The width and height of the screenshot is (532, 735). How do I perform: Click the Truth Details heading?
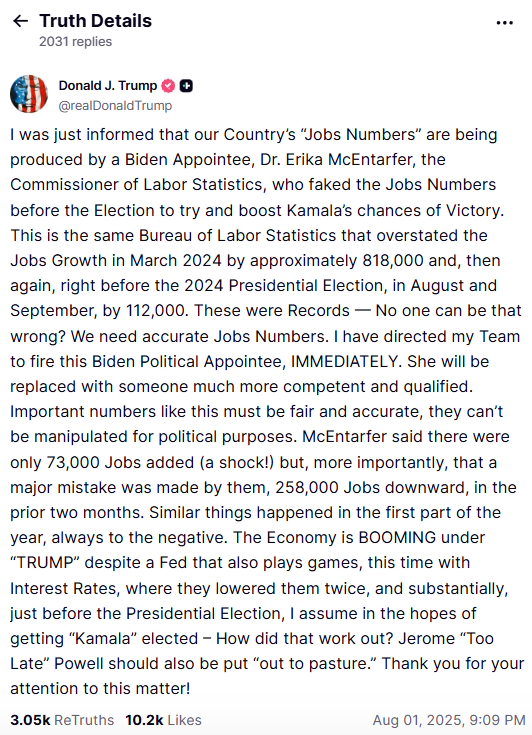(x=96, y=21)
